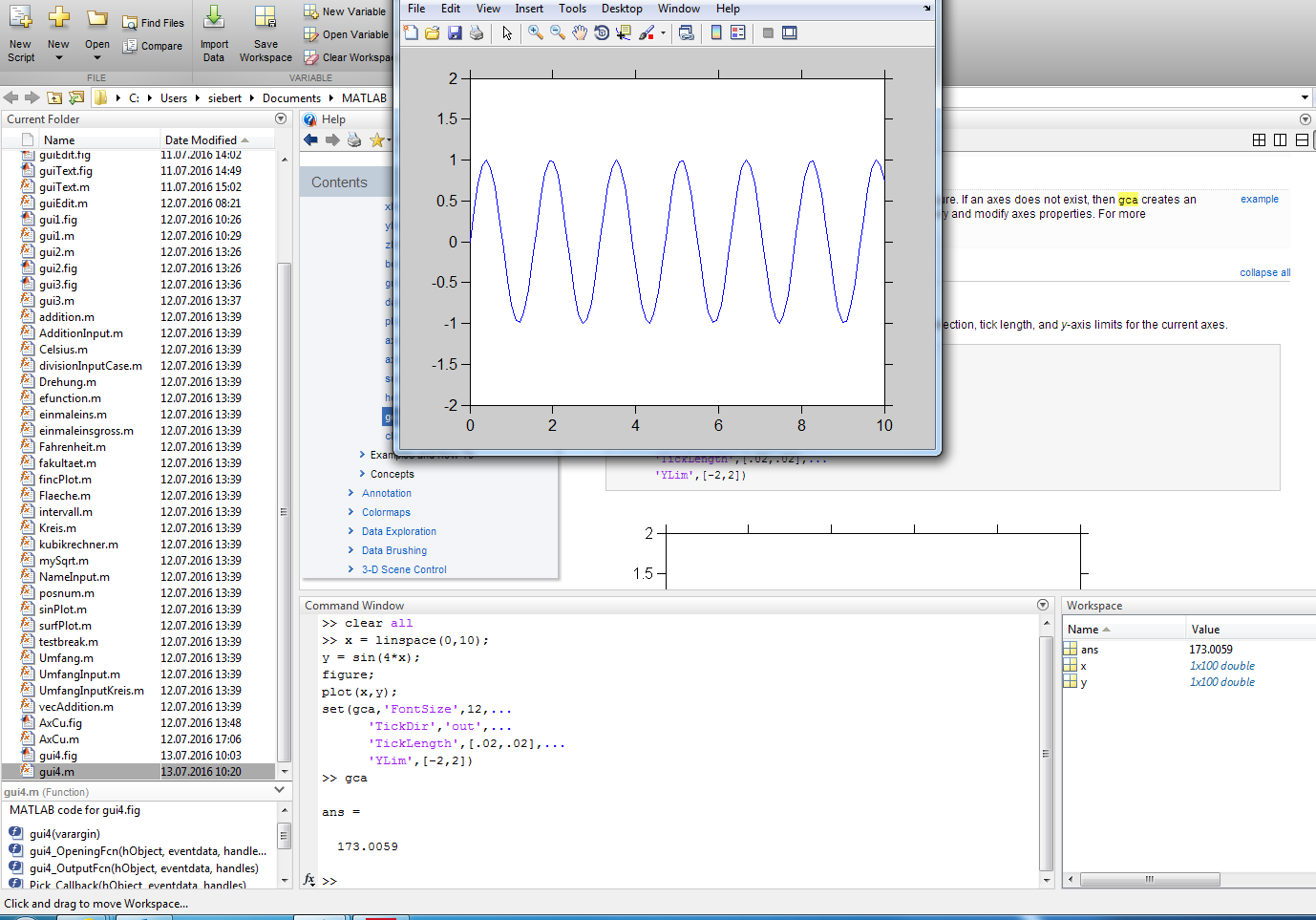Click the Zoom In tool in figure toolbar

click(x=536, y=32)
